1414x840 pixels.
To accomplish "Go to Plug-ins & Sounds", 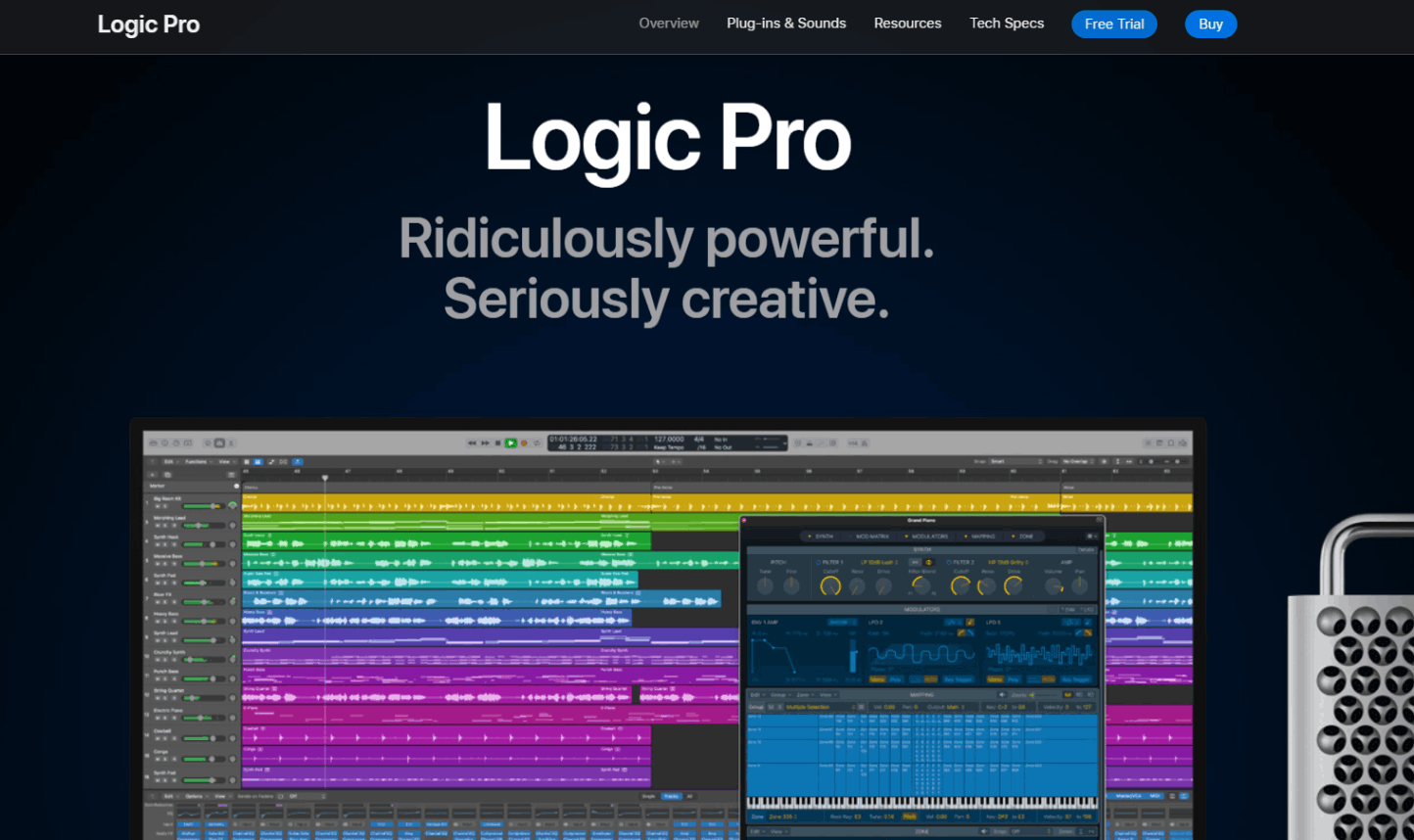I will pyautogui.click(x=786, y=23).
